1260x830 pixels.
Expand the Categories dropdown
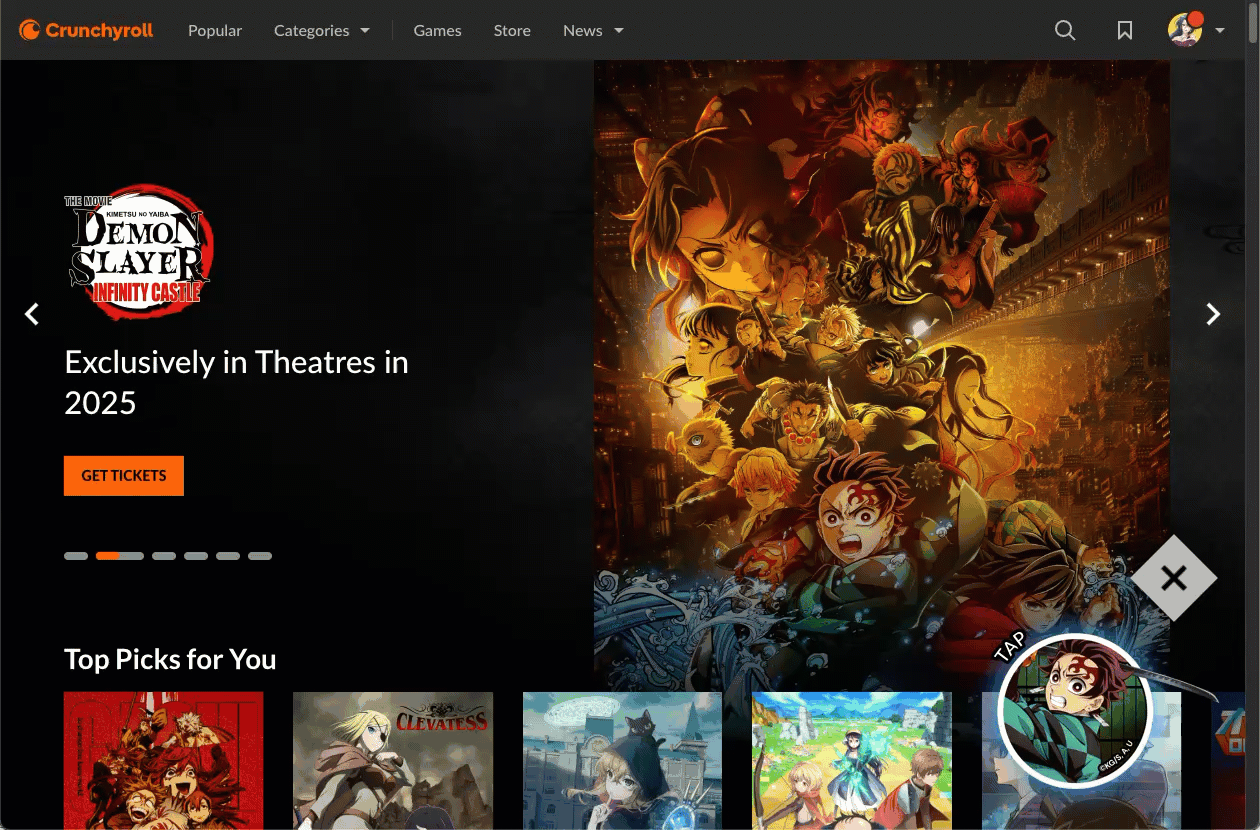point(322,30)
